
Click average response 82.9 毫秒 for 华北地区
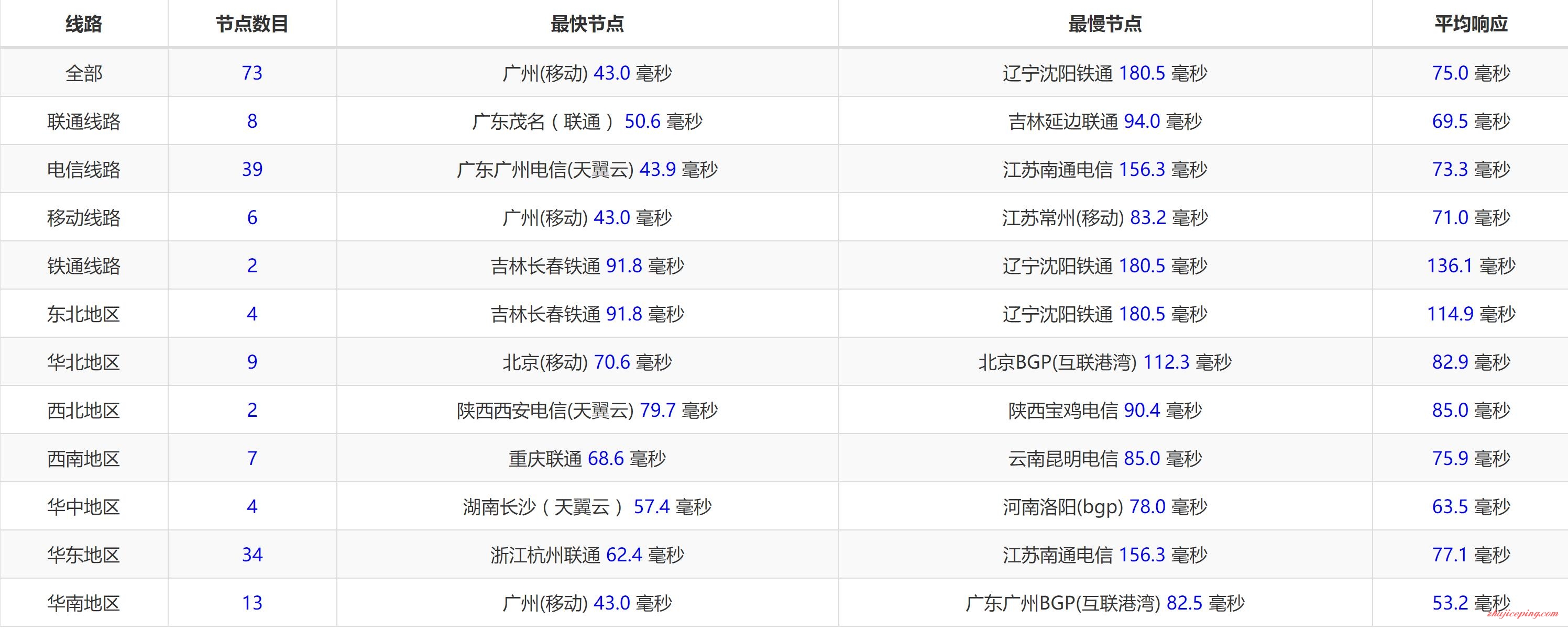point(1471,362)
